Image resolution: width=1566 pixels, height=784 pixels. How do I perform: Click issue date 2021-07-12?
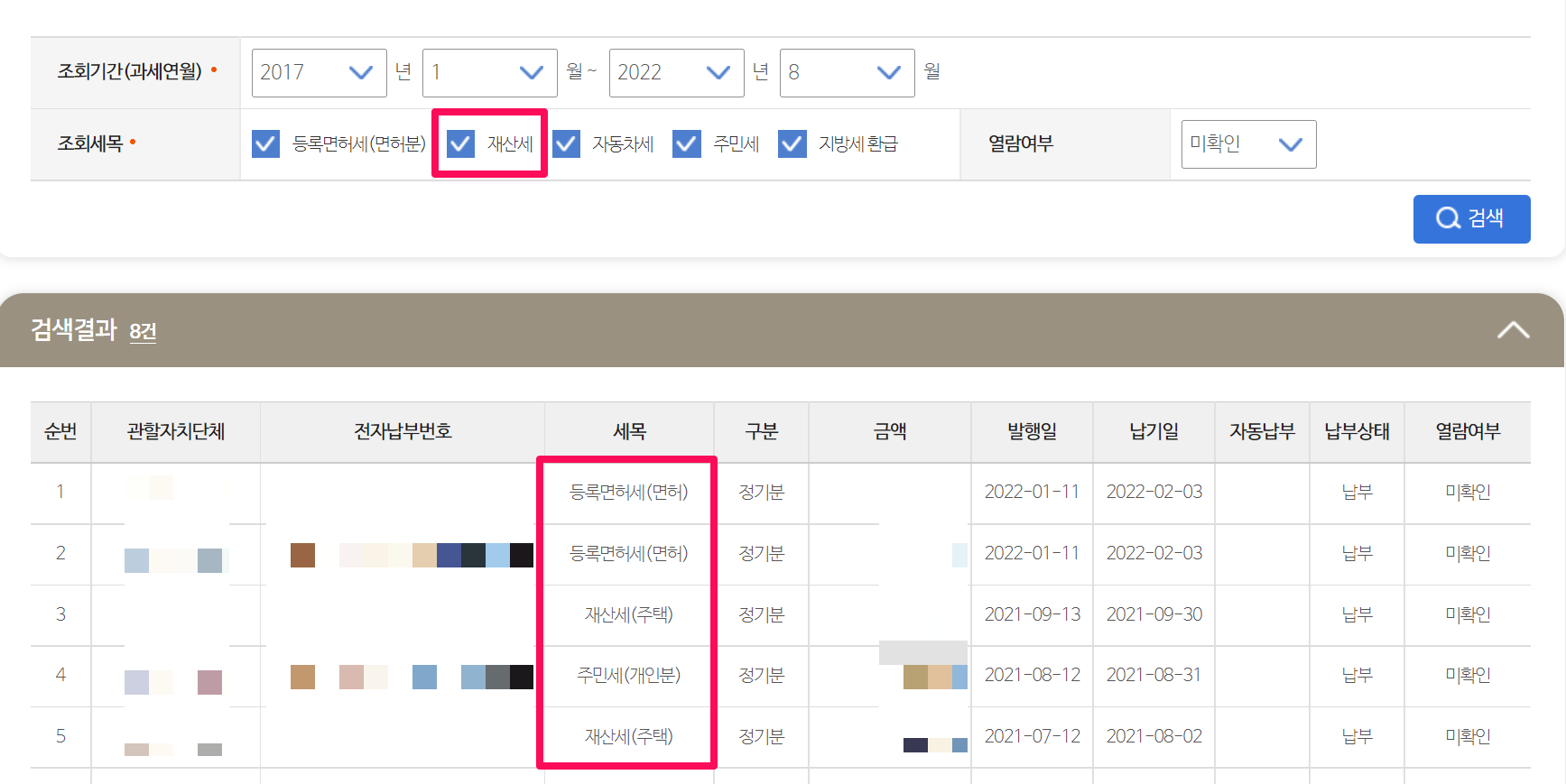tap(1032, 736)
